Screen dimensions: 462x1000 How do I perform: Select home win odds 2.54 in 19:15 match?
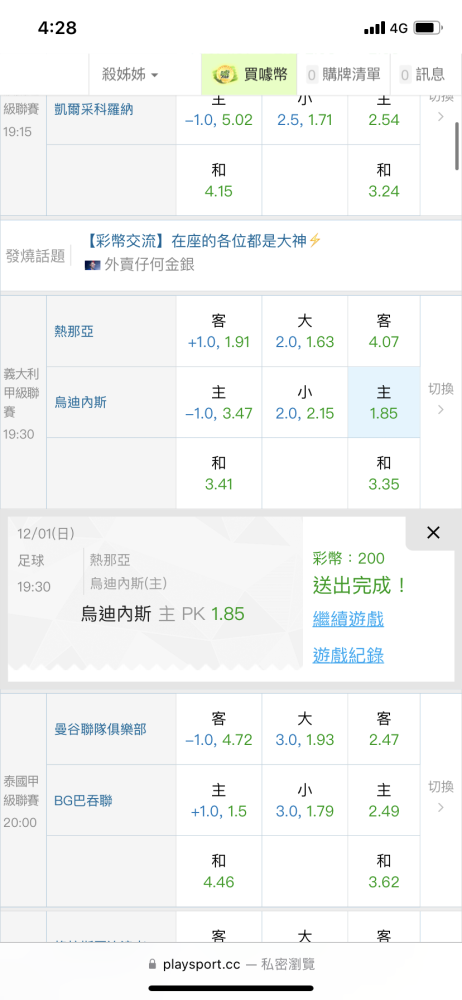click(x=384, y=119)
